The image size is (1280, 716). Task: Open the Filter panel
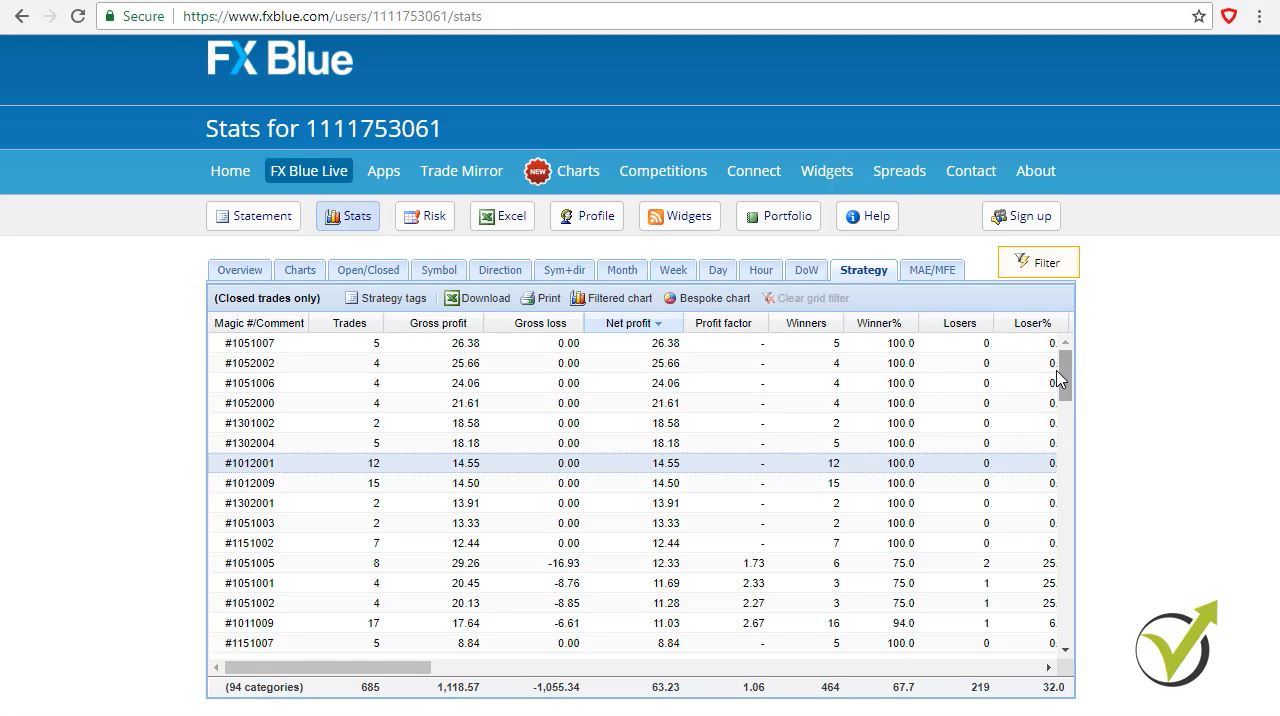[1038, 262]
